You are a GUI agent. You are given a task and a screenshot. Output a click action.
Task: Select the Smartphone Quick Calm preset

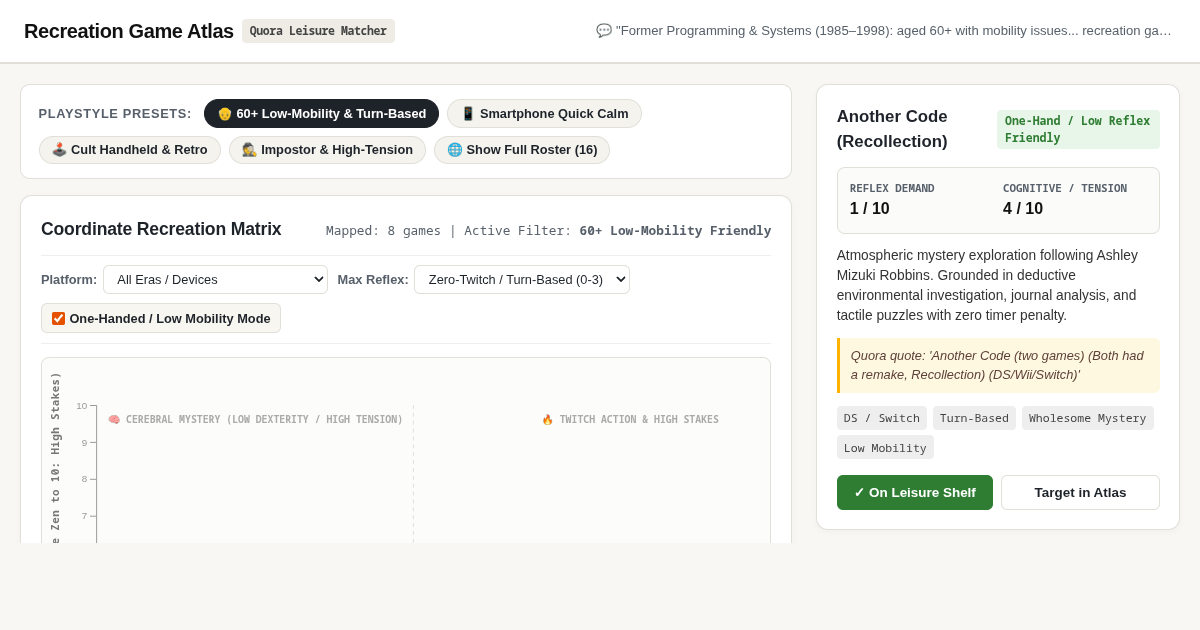click(544, 114)
